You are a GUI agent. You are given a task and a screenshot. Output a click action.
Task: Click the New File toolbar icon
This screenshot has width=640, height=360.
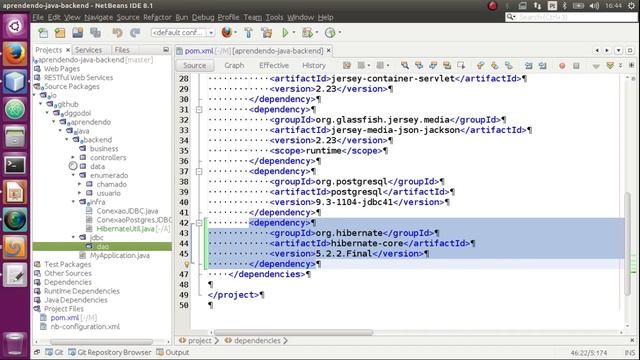click(x=43, y=33)
